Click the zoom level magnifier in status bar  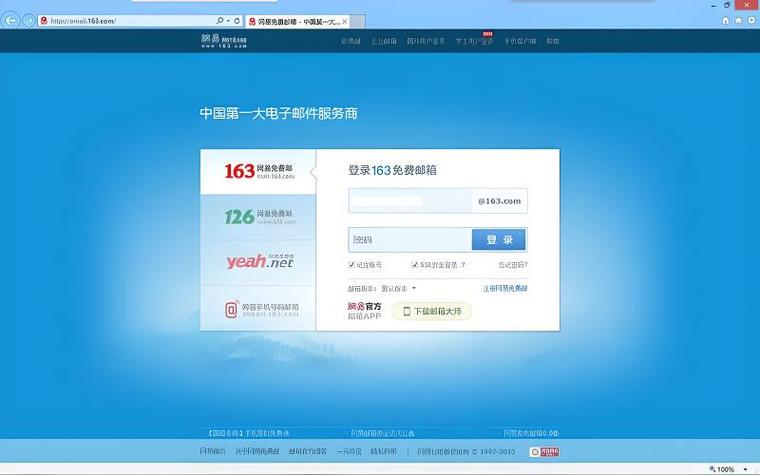712,469
